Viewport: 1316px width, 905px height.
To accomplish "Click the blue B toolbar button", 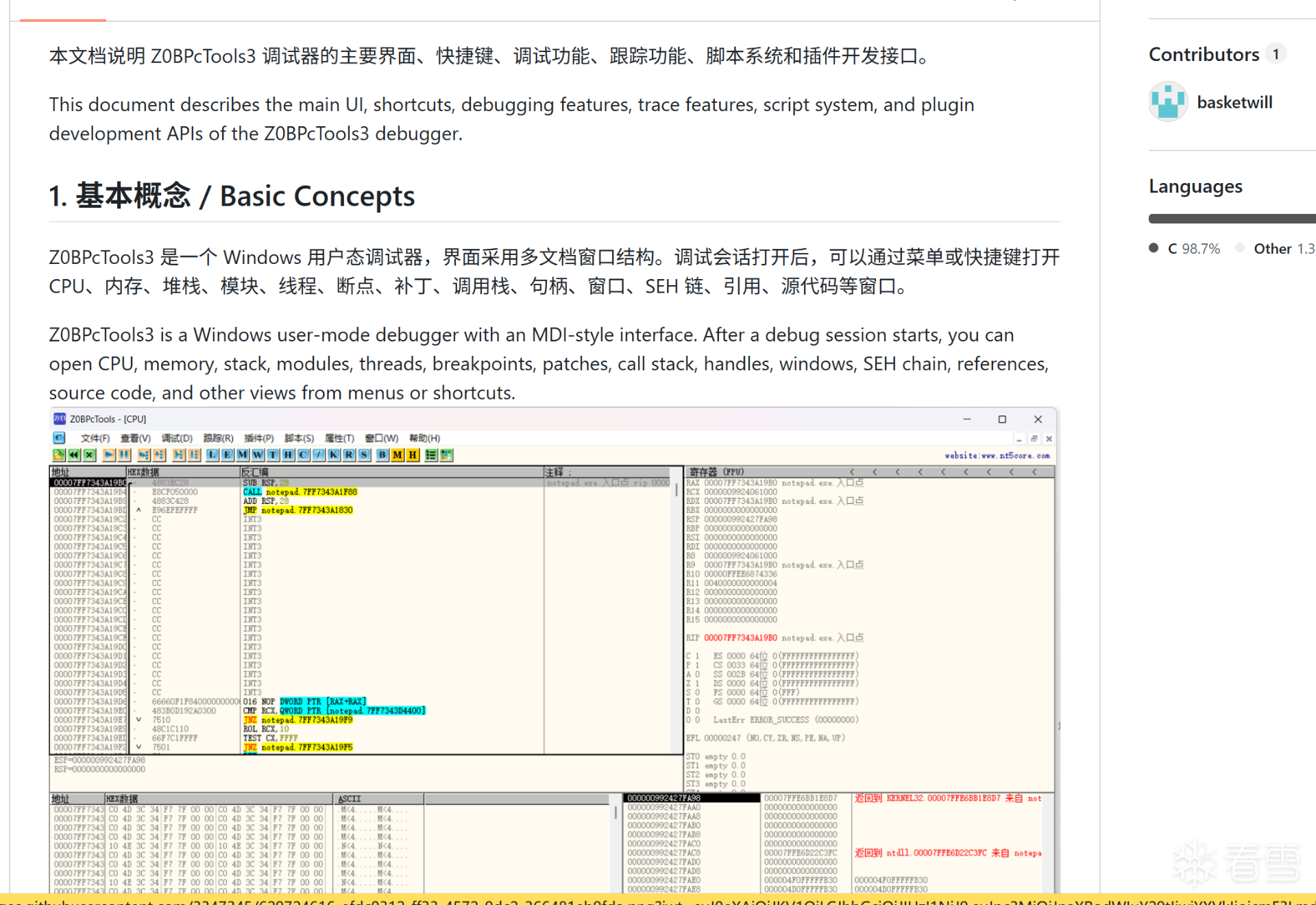I will point(382,455).
